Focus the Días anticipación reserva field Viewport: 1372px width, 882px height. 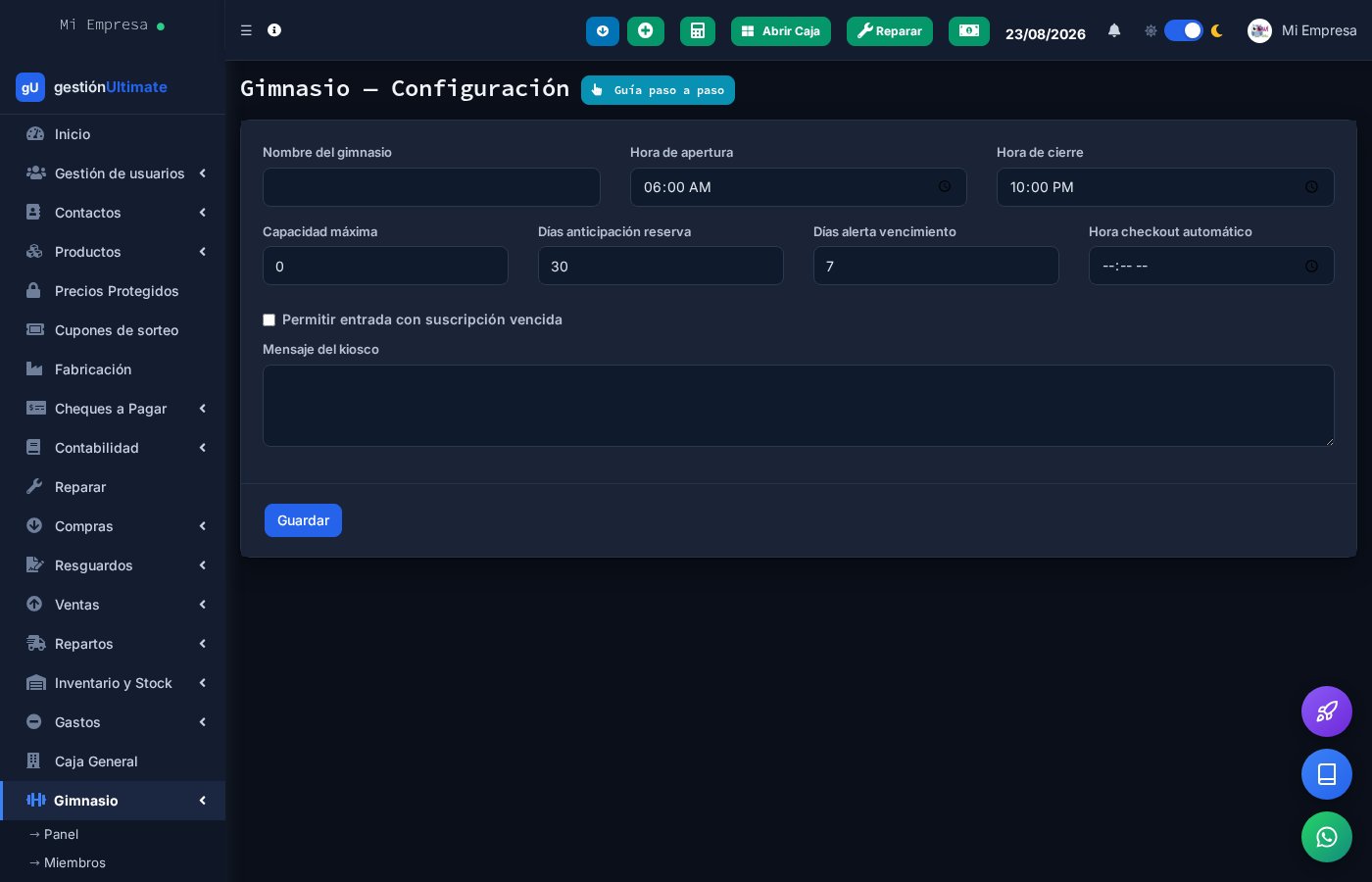(x=661, y=266)
